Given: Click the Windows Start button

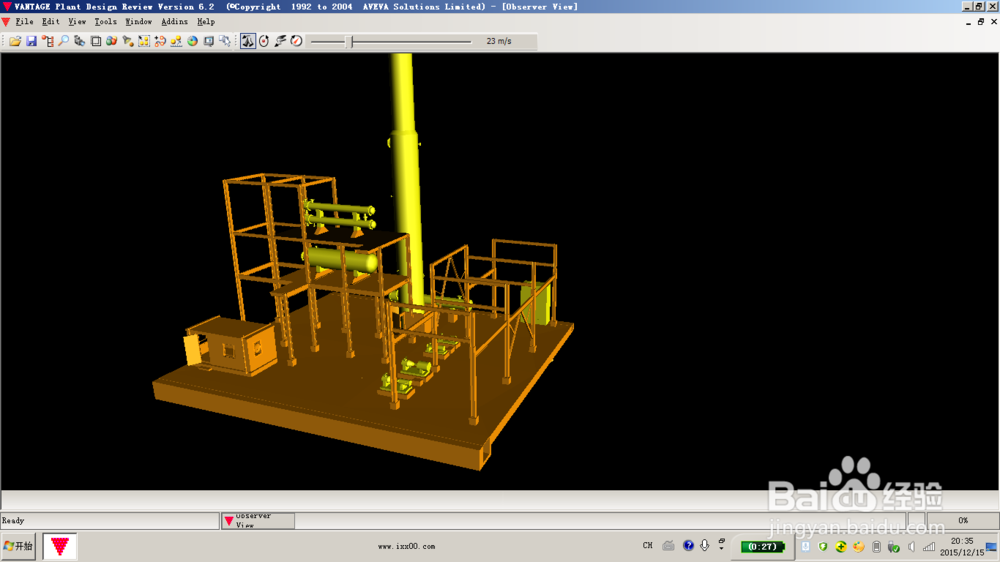Looking at the screenshot, I should click(x=18, y=546).
